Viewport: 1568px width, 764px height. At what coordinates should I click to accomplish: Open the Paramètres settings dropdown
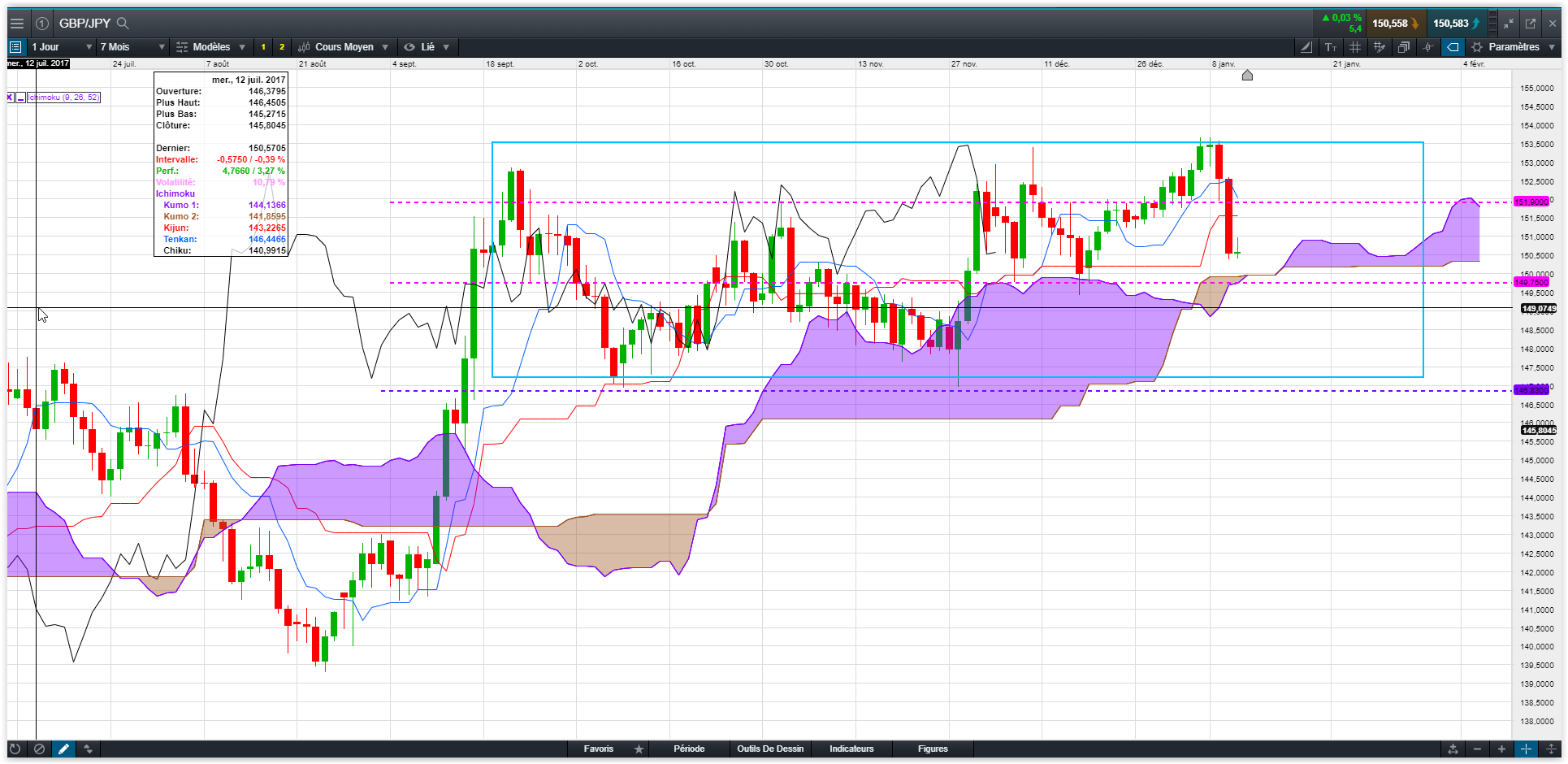(1514, 47)
